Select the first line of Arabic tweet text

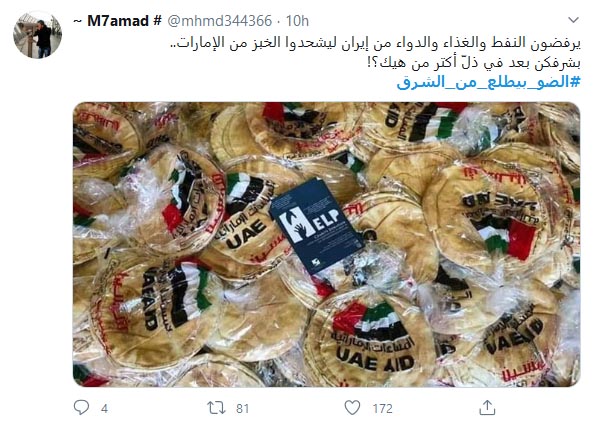(x=375, y=43)
